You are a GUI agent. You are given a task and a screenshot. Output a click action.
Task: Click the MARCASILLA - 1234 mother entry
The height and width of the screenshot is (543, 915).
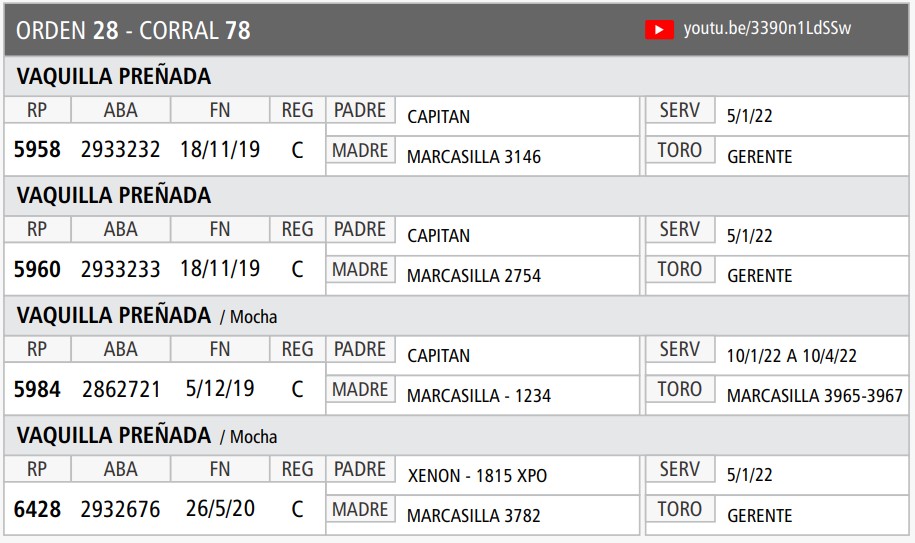tap(478, 396)
